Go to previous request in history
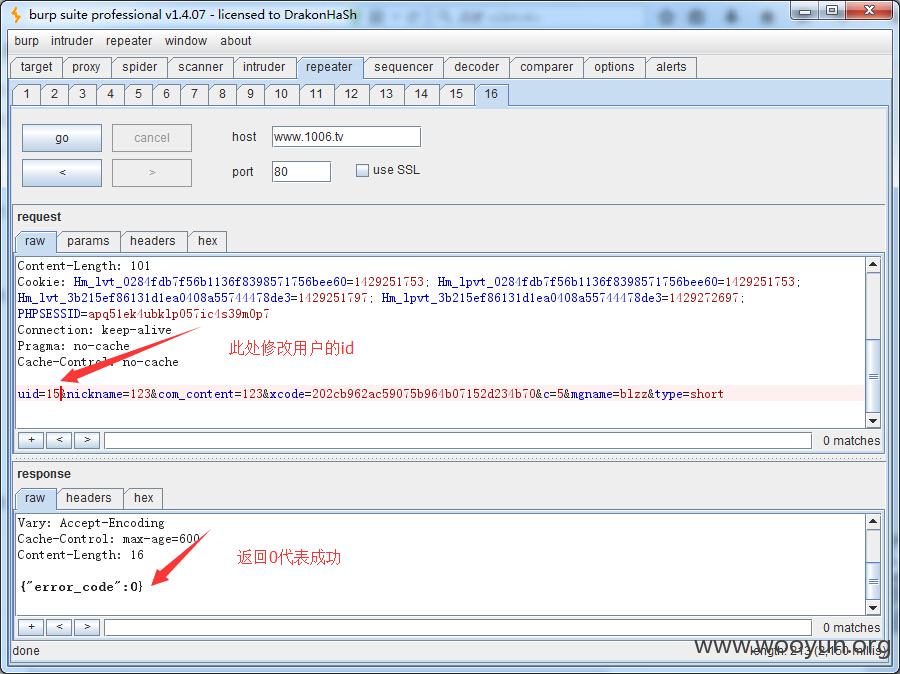Viewport: 900px width, 674px height. 62,173
